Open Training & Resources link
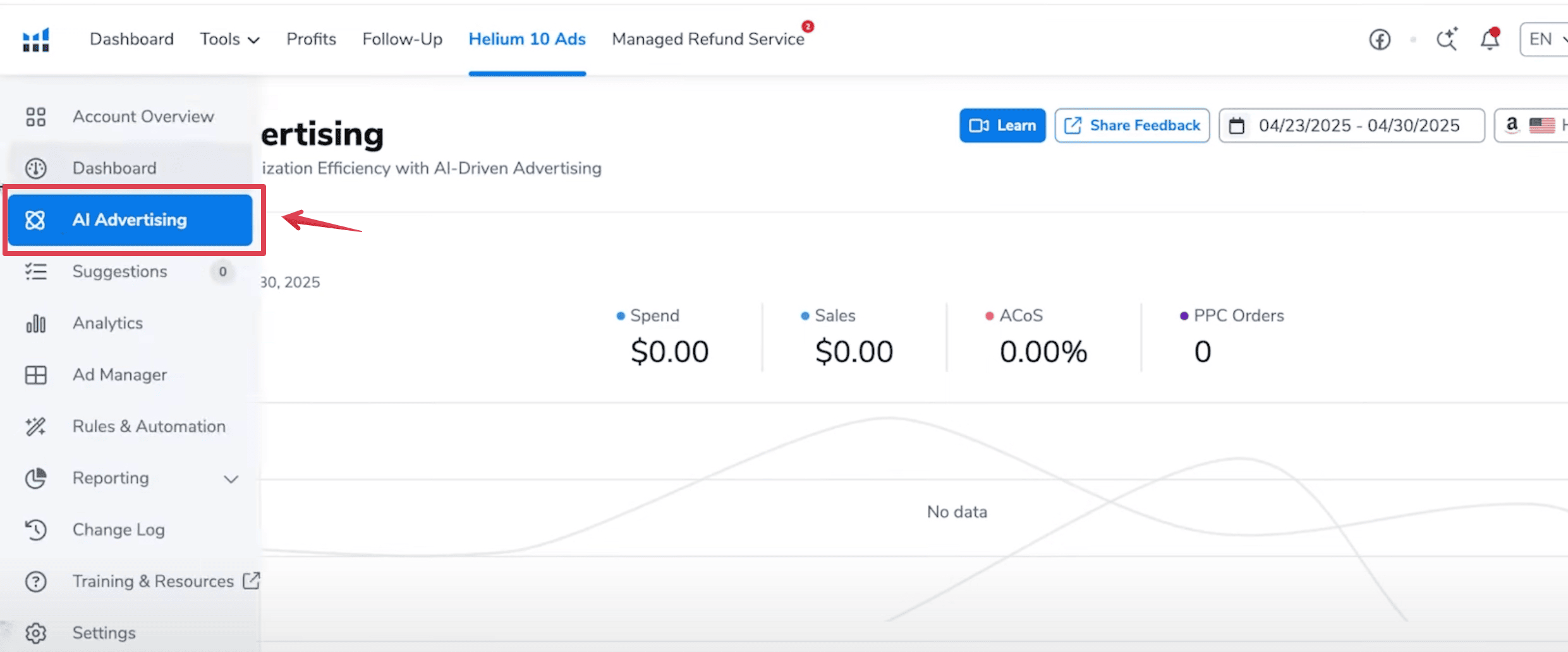The height and width of the screenshot is (652, 1568). coord(153,581)
